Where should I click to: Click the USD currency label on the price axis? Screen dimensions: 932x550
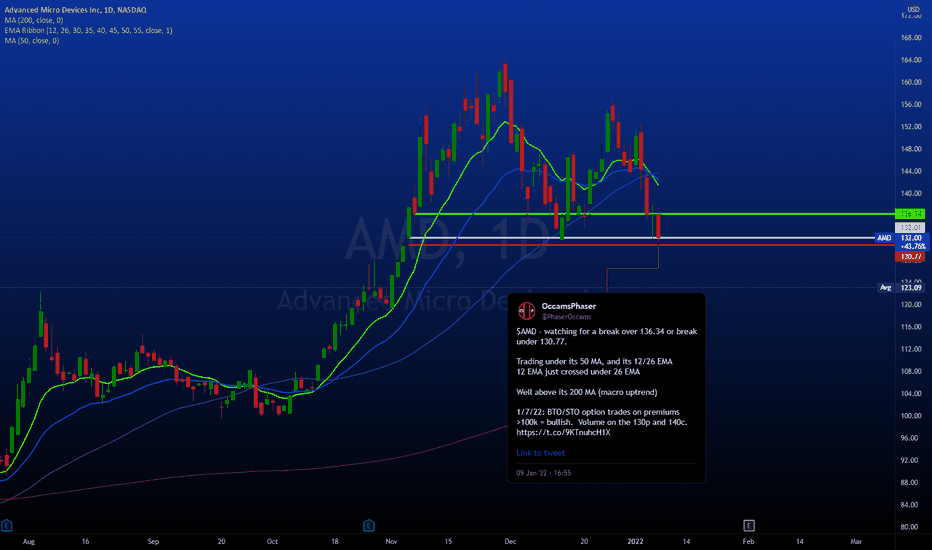pyautogui.click(x=913, y=9)
